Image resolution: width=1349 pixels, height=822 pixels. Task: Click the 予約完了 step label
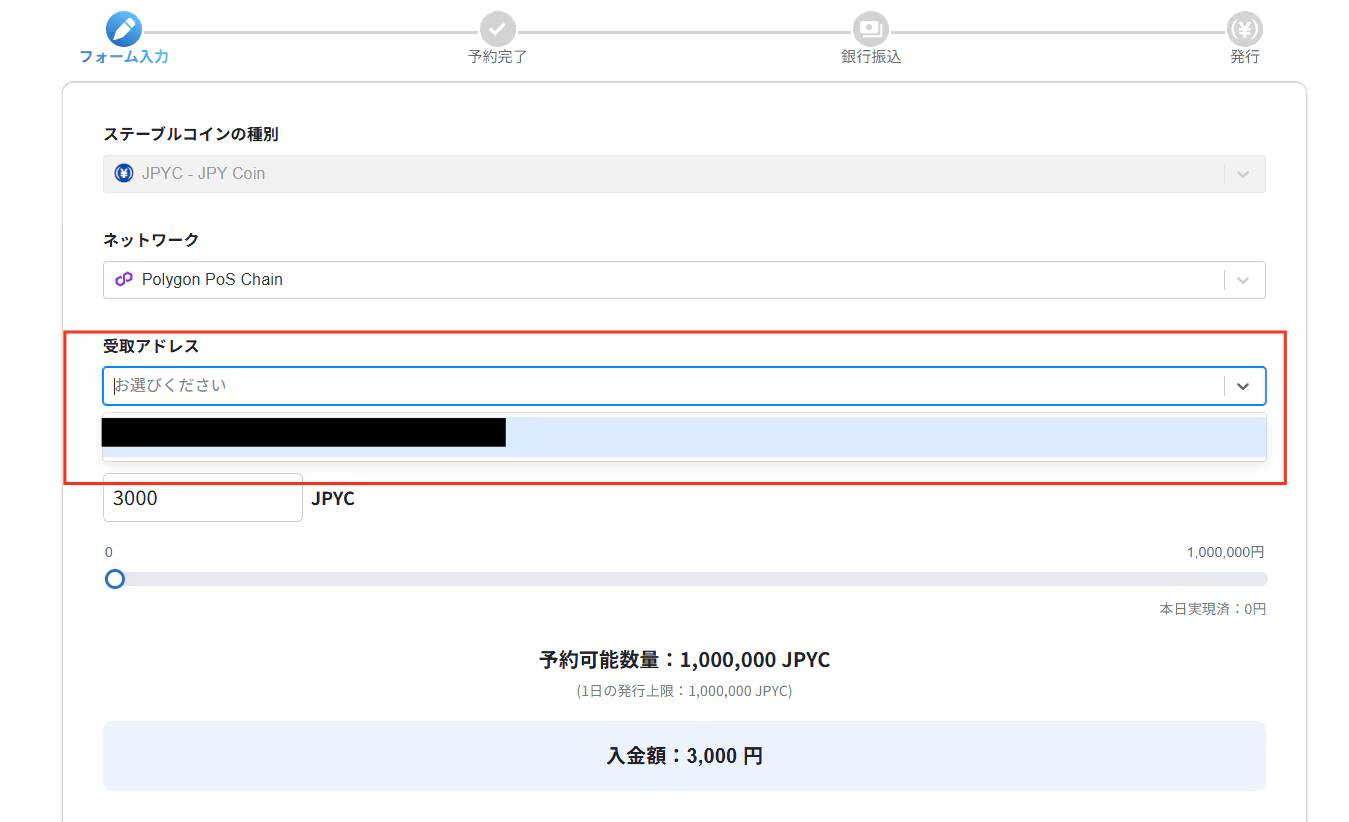click(x=497, y=57)
